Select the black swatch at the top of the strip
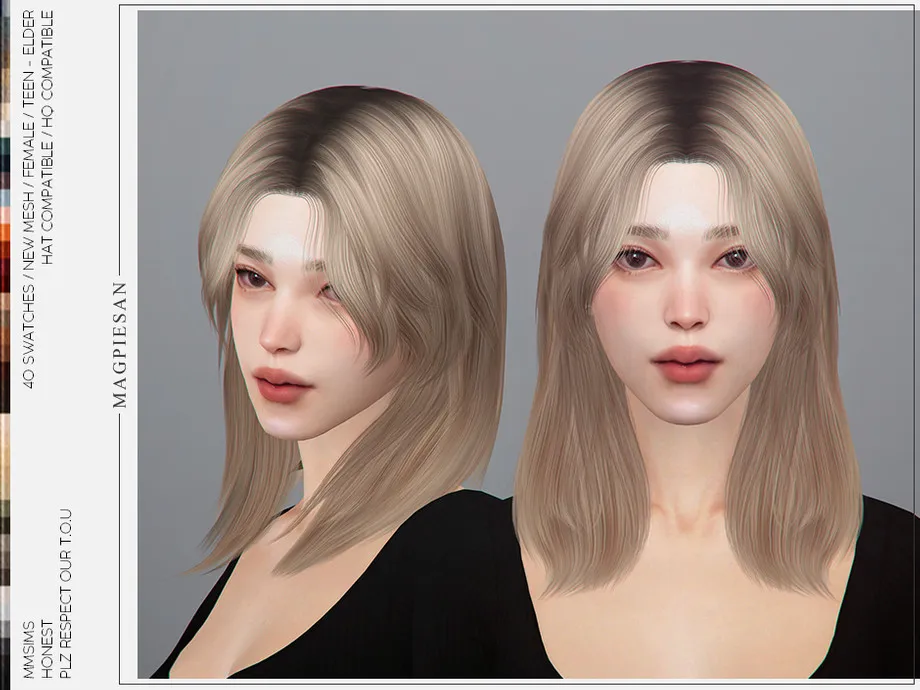Screen dimensions: 920x690 click(x=5, y=8)
